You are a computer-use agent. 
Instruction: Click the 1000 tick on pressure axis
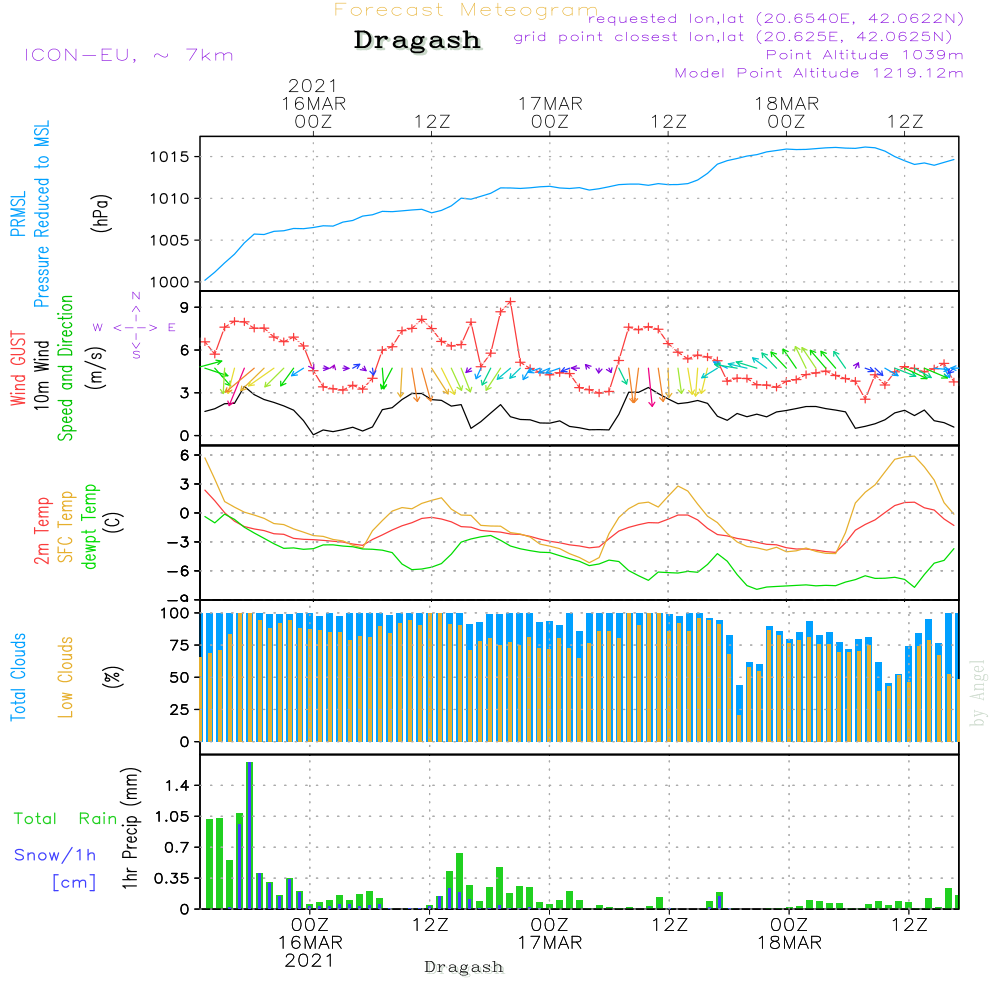pos(170,283)
